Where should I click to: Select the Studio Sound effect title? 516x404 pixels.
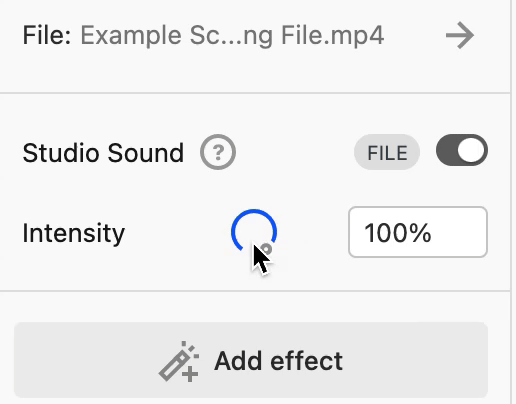103,153
